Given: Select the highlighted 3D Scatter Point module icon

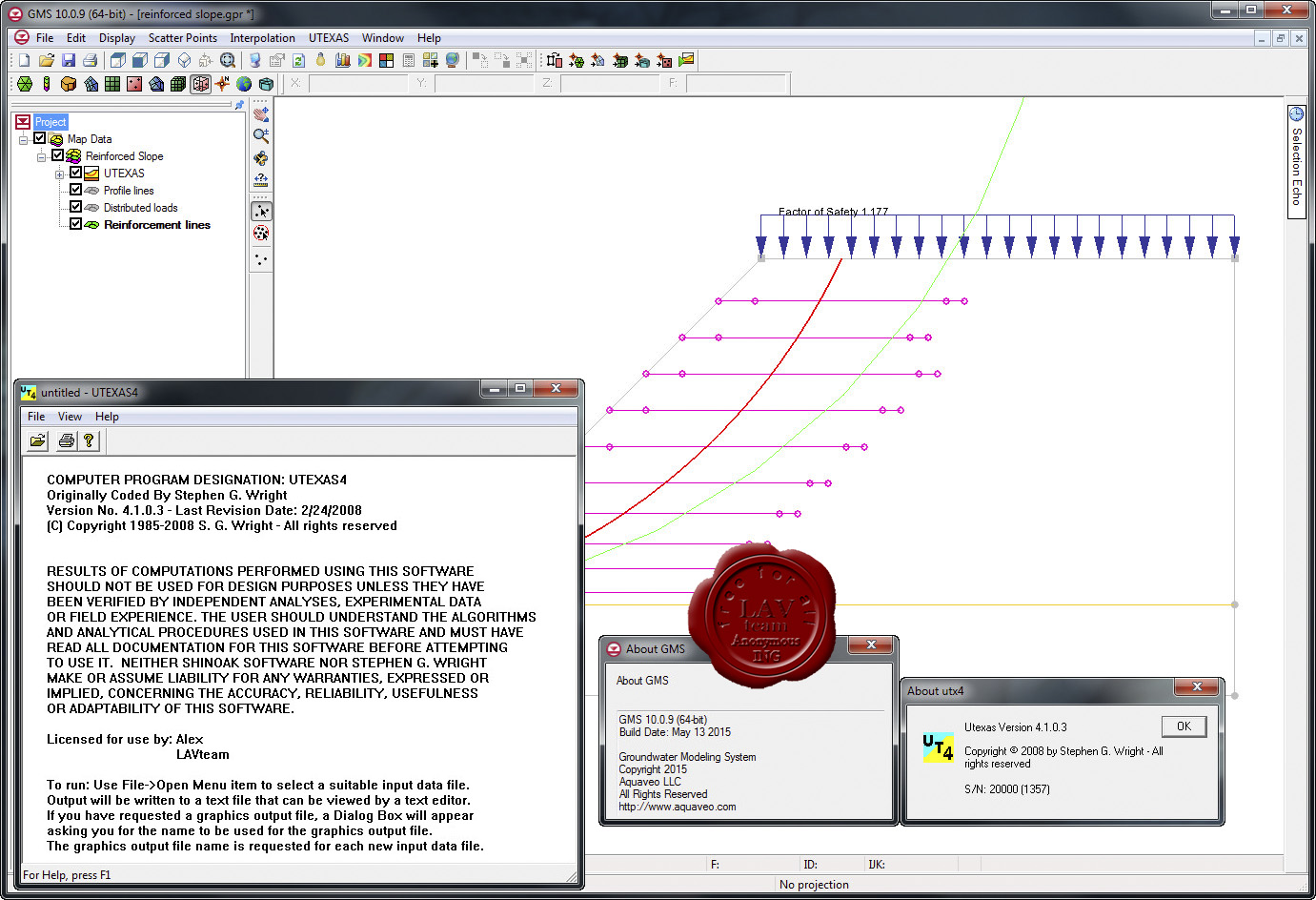Looking at the screenshot, I should (200, 84).
